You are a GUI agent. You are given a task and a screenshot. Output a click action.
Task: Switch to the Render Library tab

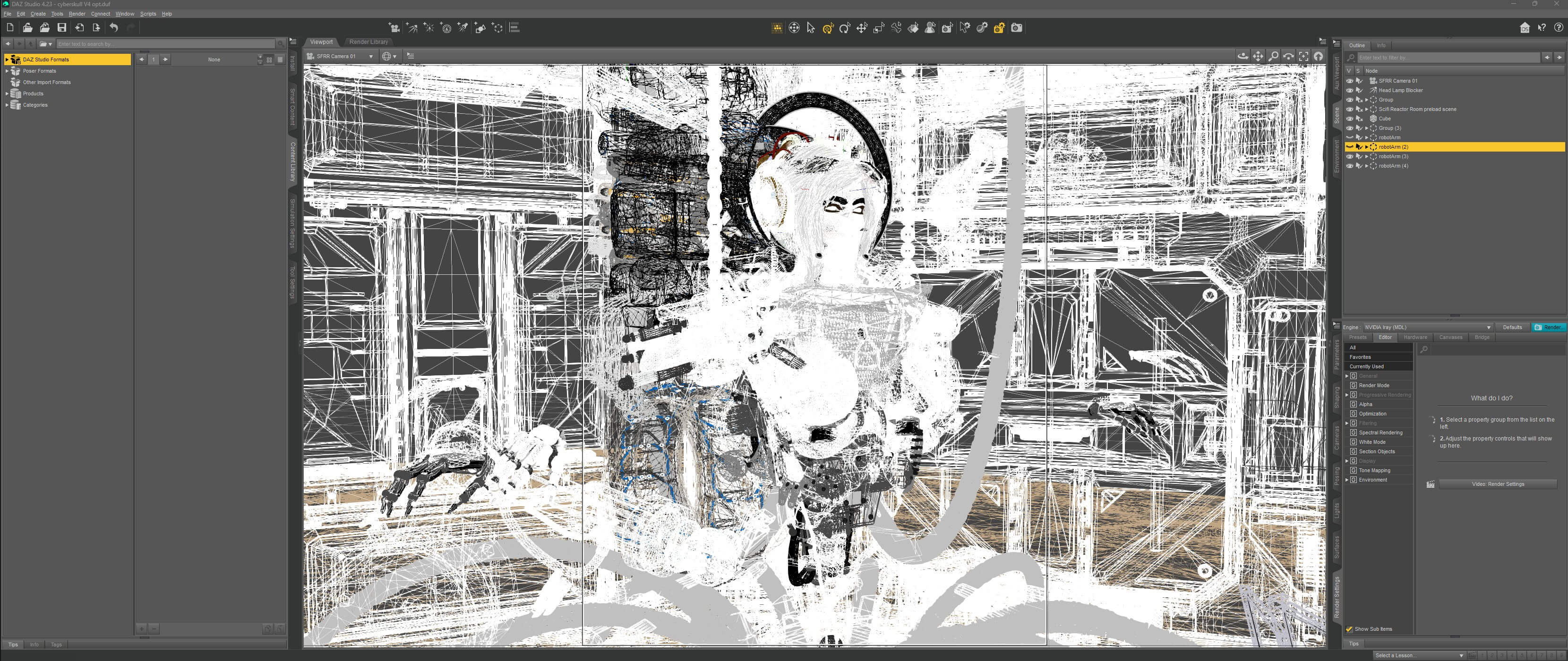click(368, 42)
